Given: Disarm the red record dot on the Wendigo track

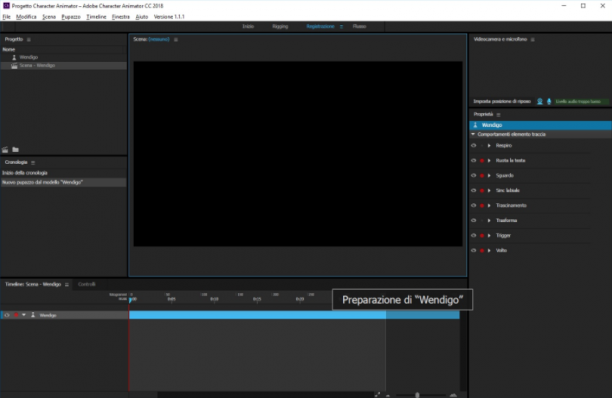Looking at the screenshot, I should tap(16, 315).
